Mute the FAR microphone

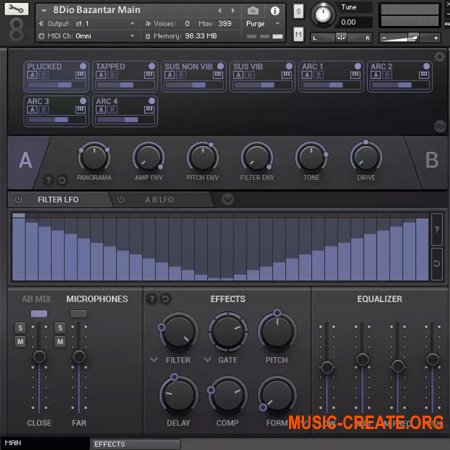(x=60, y=341)
